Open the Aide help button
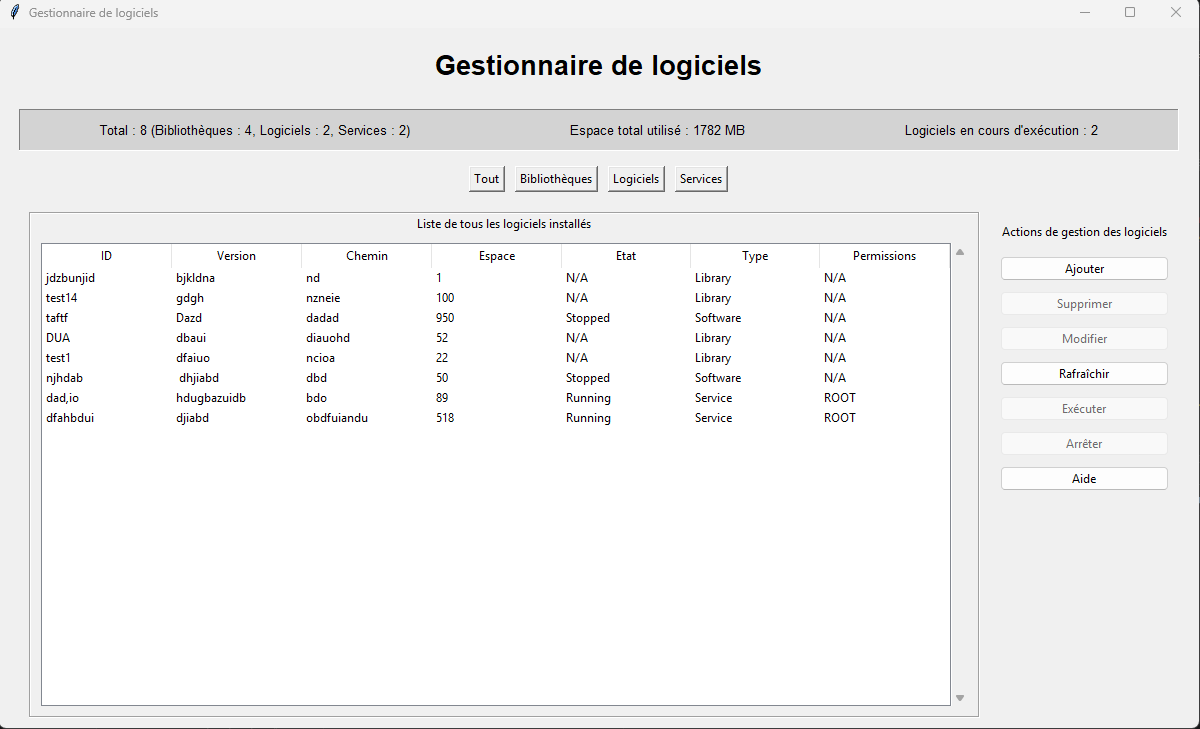The height and width of the screenshot is (729, 1200). (x=1084, y=479)
